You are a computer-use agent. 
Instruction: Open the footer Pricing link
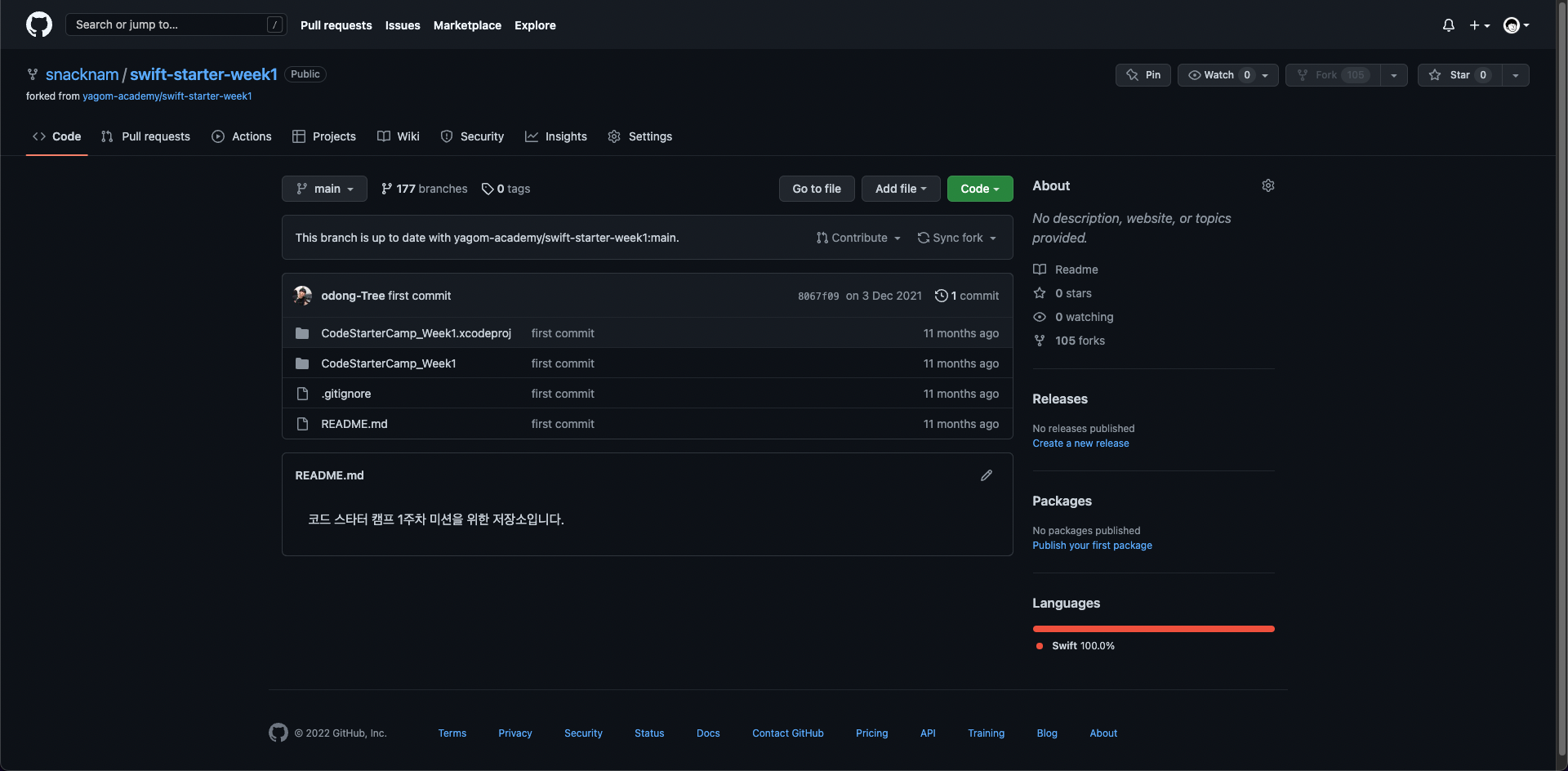coord(871,733)
